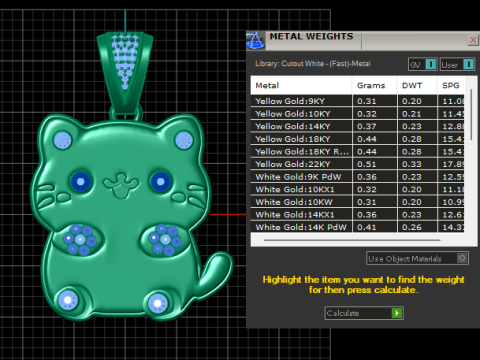Click the gem in the cat's right ear
480x360 pixels.
[184, 140]
